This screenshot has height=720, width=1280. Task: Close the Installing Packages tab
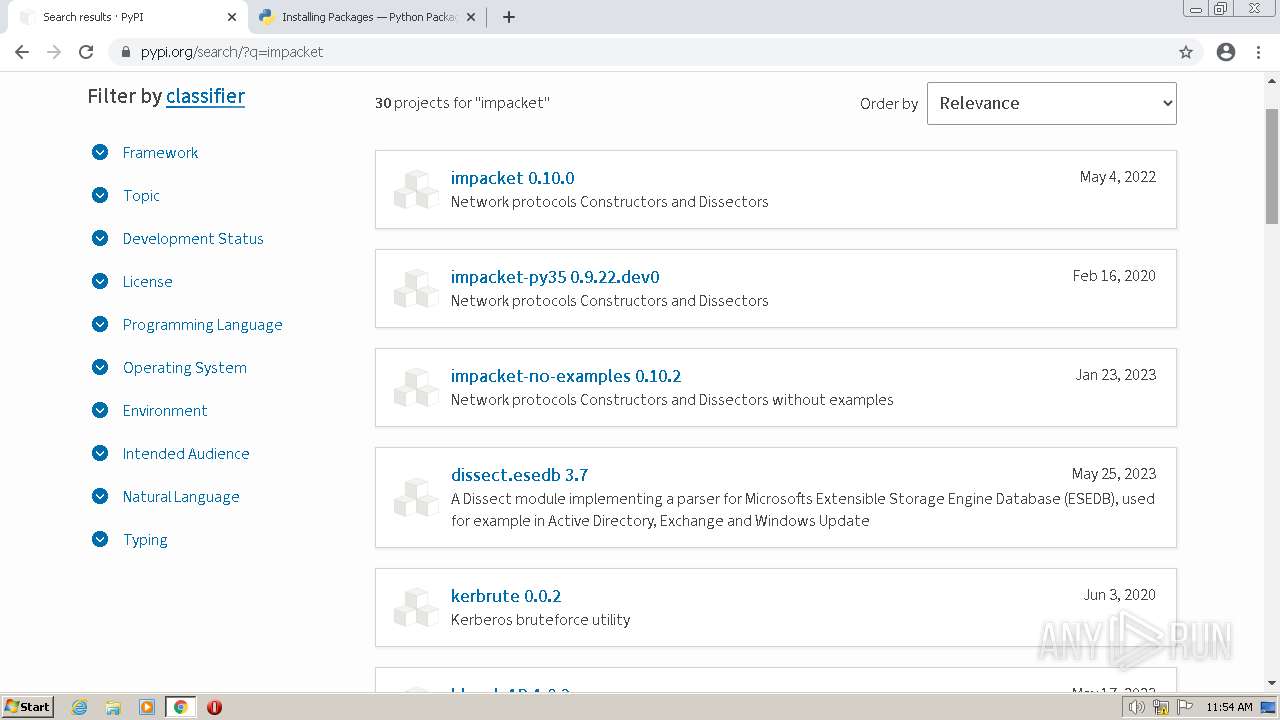pyautogui.click(x=471, y=17)
